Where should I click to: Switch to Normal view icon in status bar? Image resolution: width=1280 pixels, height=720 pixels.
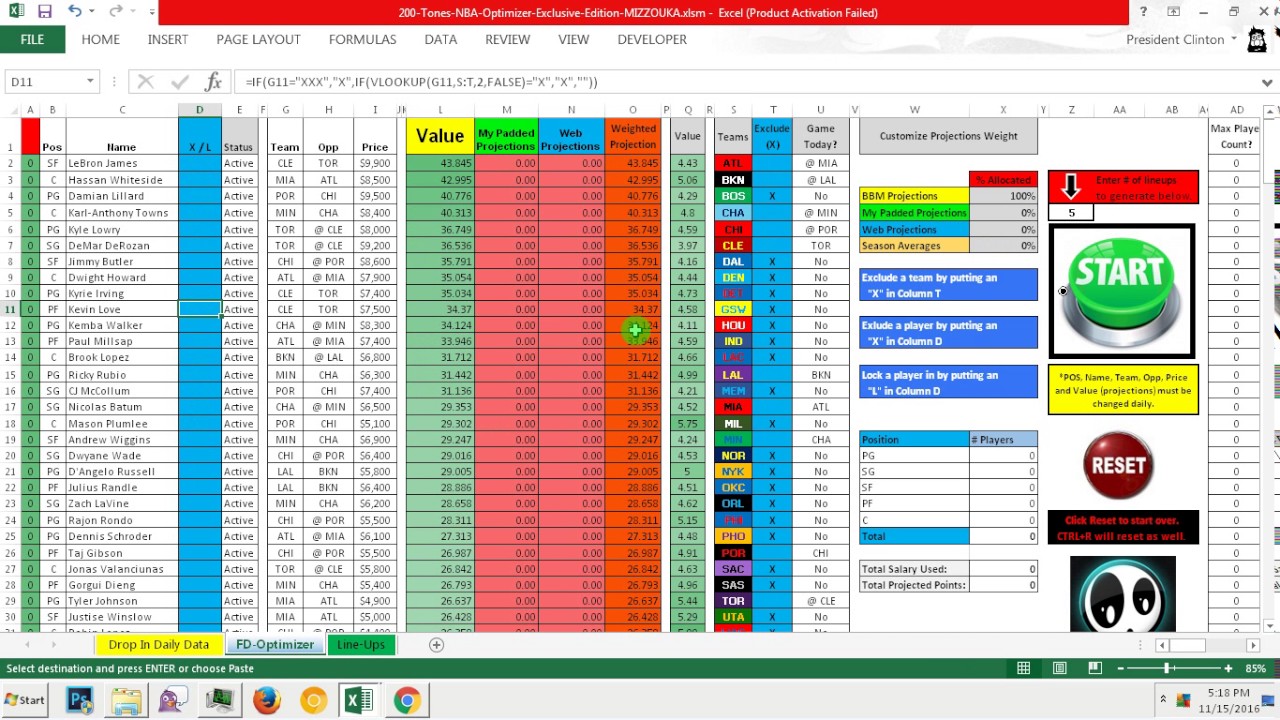[x=1023, y=668]
